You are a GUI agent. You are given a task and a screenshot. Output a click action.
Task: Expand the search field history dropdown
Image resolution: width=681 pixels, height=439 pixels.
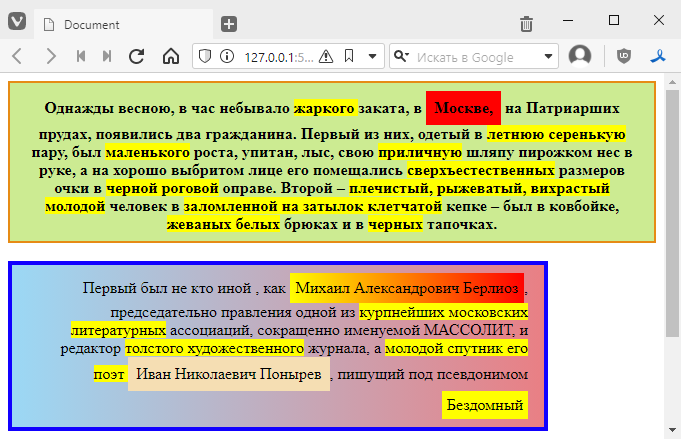coord(549,56)
